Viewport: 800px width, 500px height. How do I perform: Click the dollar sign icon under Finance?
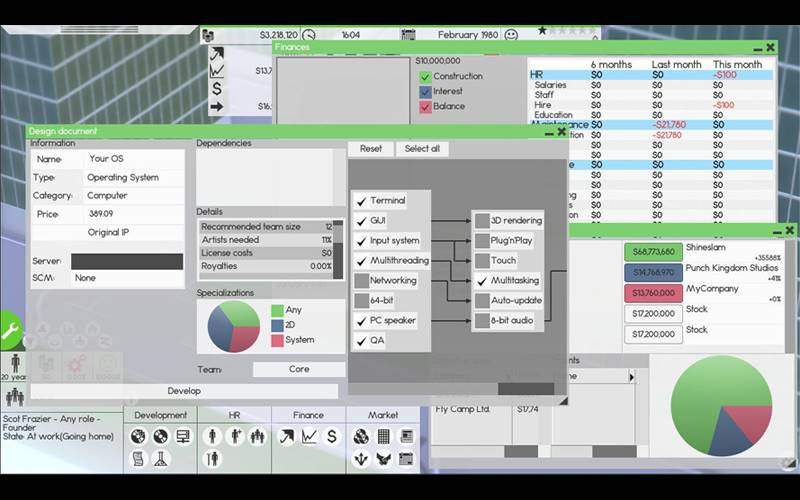pos(332,436)
